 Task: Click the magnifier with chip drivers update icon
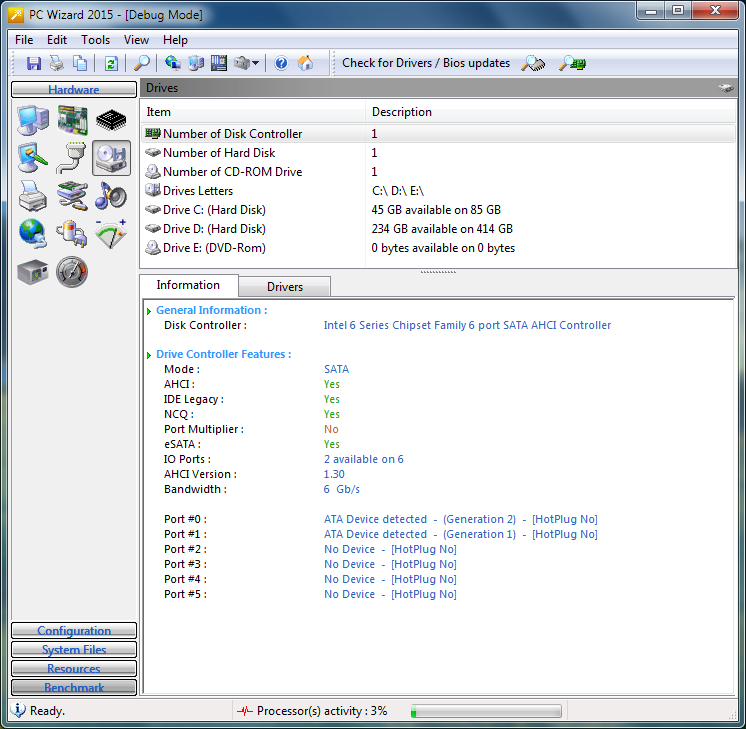[x=533, y=63]
